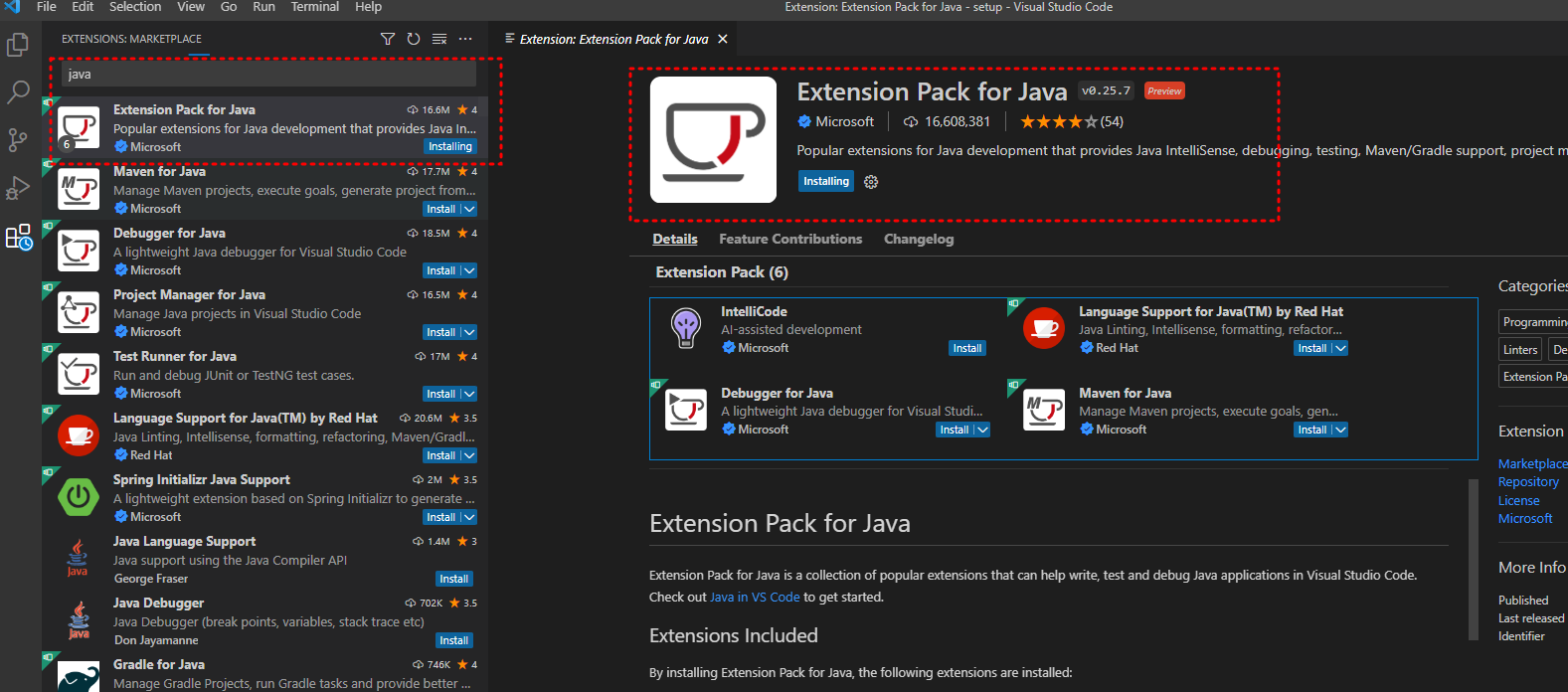Open the Go menu
This screenshot has height=692, width=1568.
229,7
